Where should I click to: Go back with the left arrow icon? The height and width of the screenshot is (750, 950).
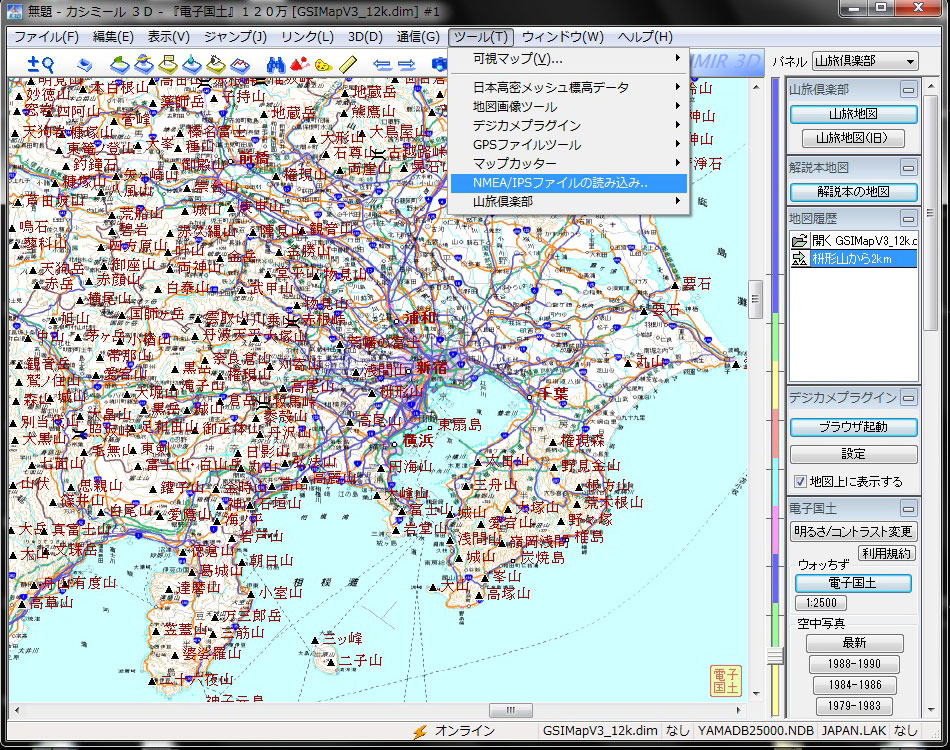click(x=382, y=65)
